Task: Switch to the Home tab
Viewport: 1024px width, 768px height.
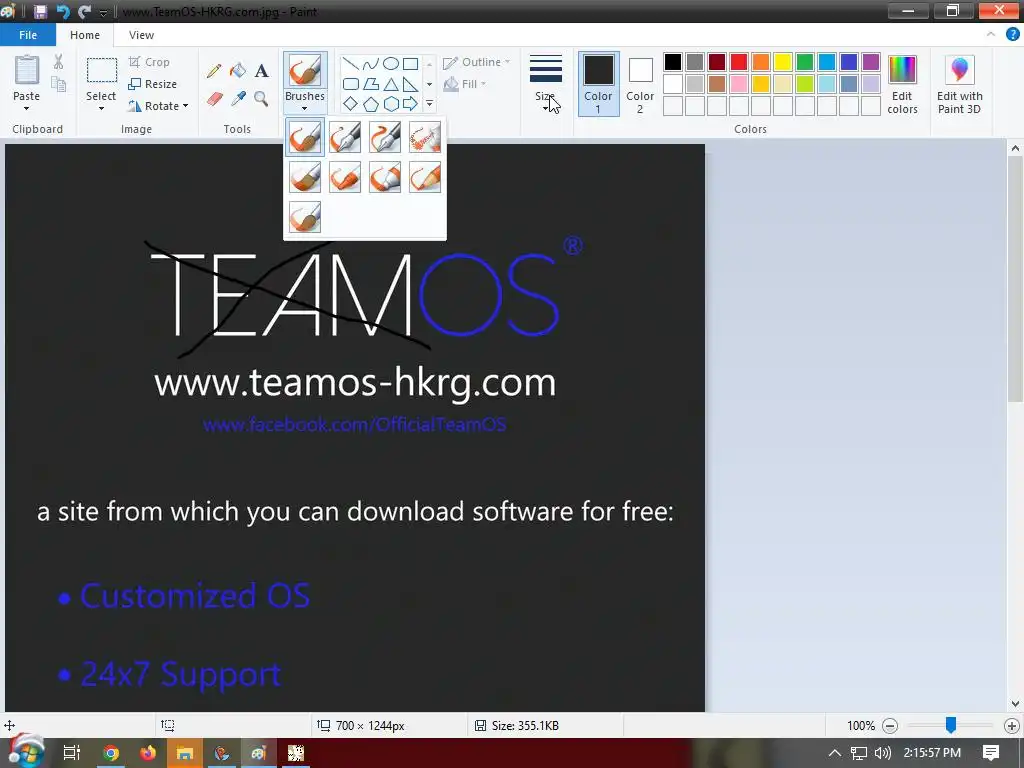Action: coord(85,35)
